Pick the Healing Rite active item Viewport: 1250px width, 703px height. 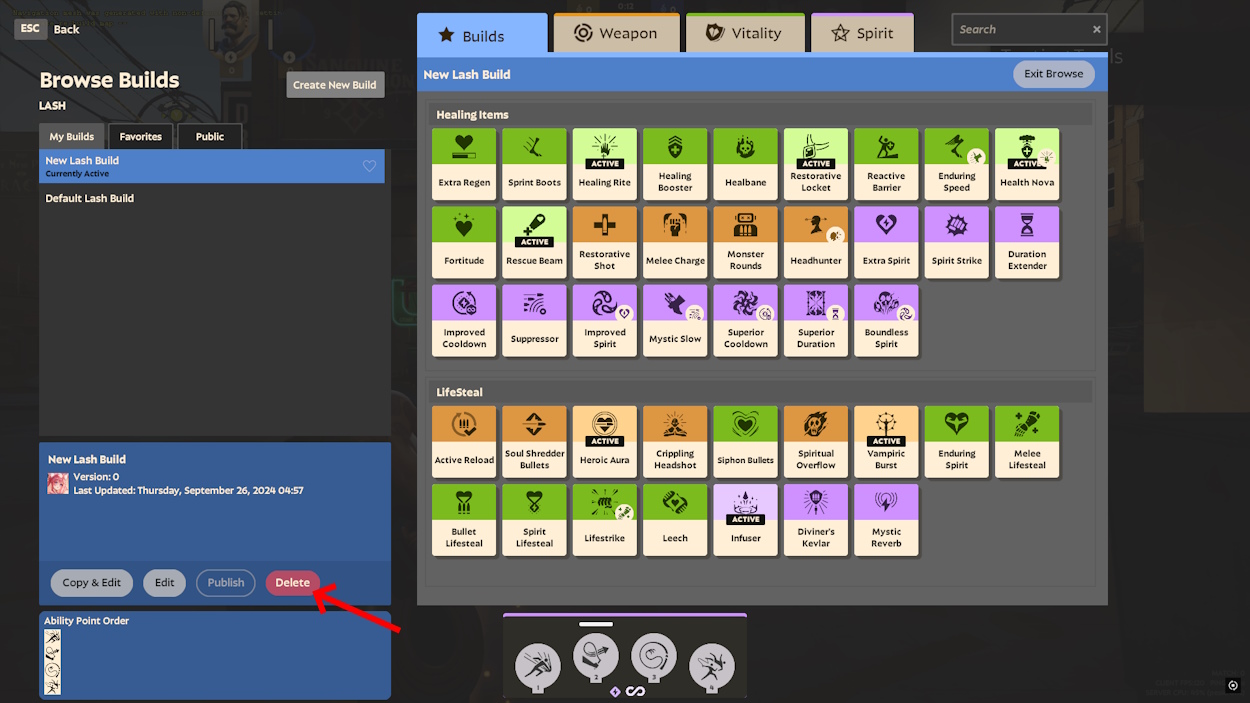coord(605,164)
